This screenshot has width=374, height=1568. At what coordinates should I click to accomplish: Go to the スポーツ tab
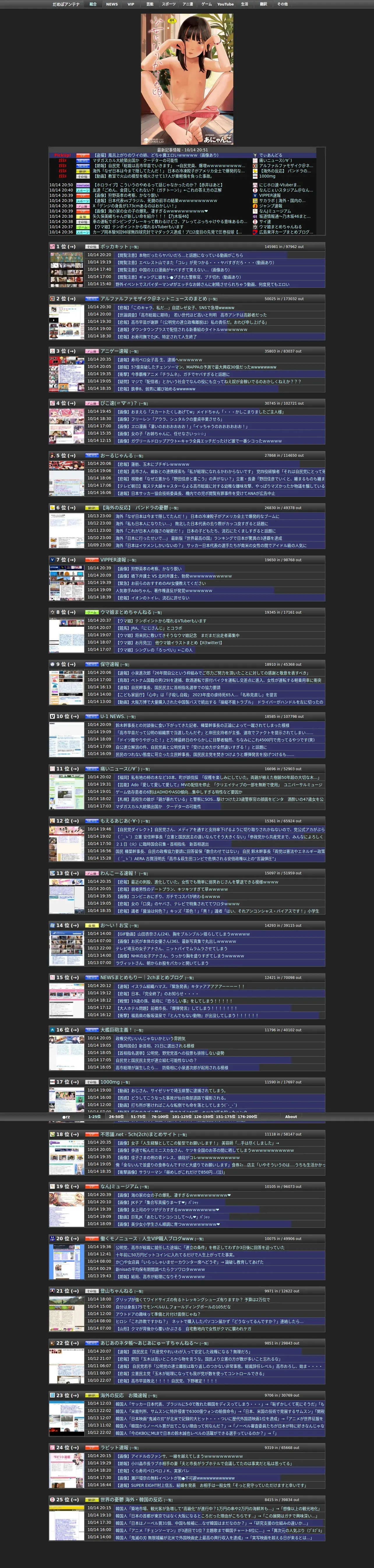[169, 4]
